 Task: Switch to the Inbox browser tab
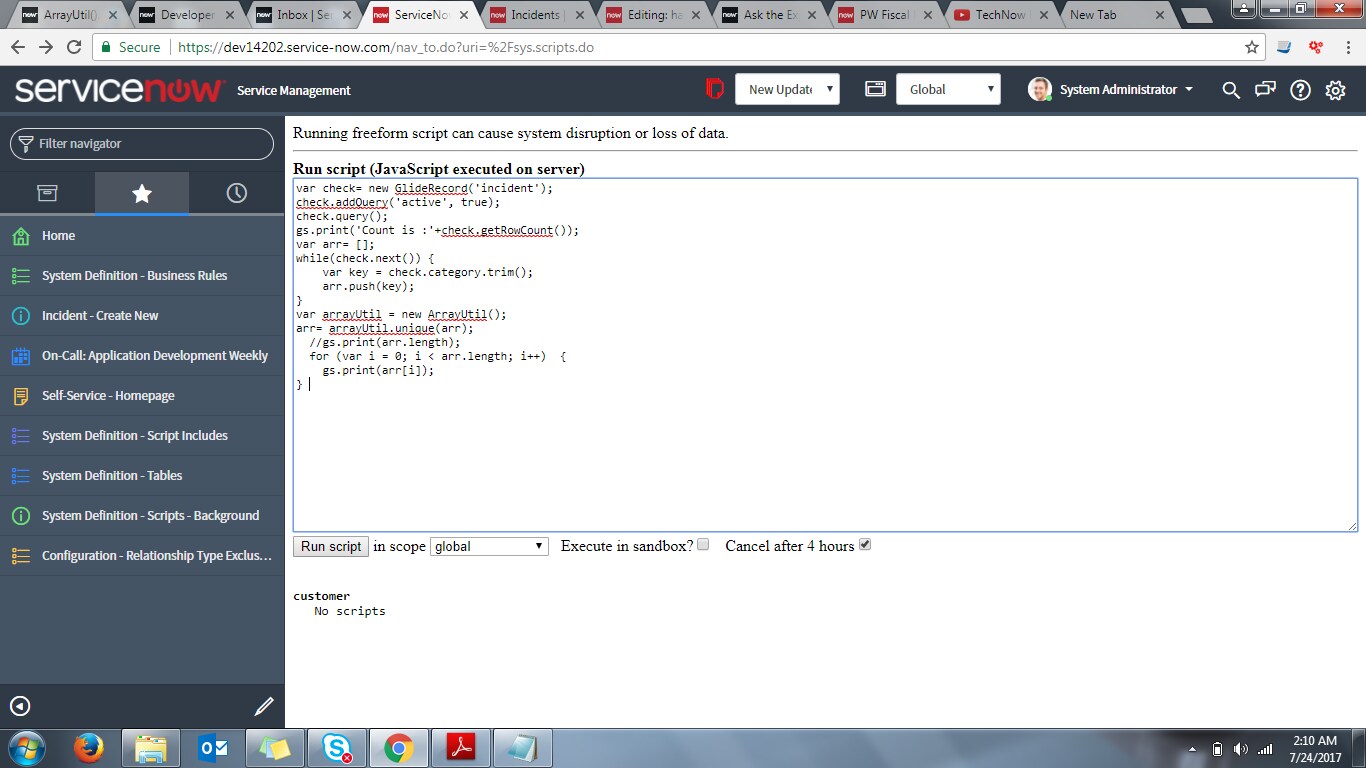tap(304, 15)
